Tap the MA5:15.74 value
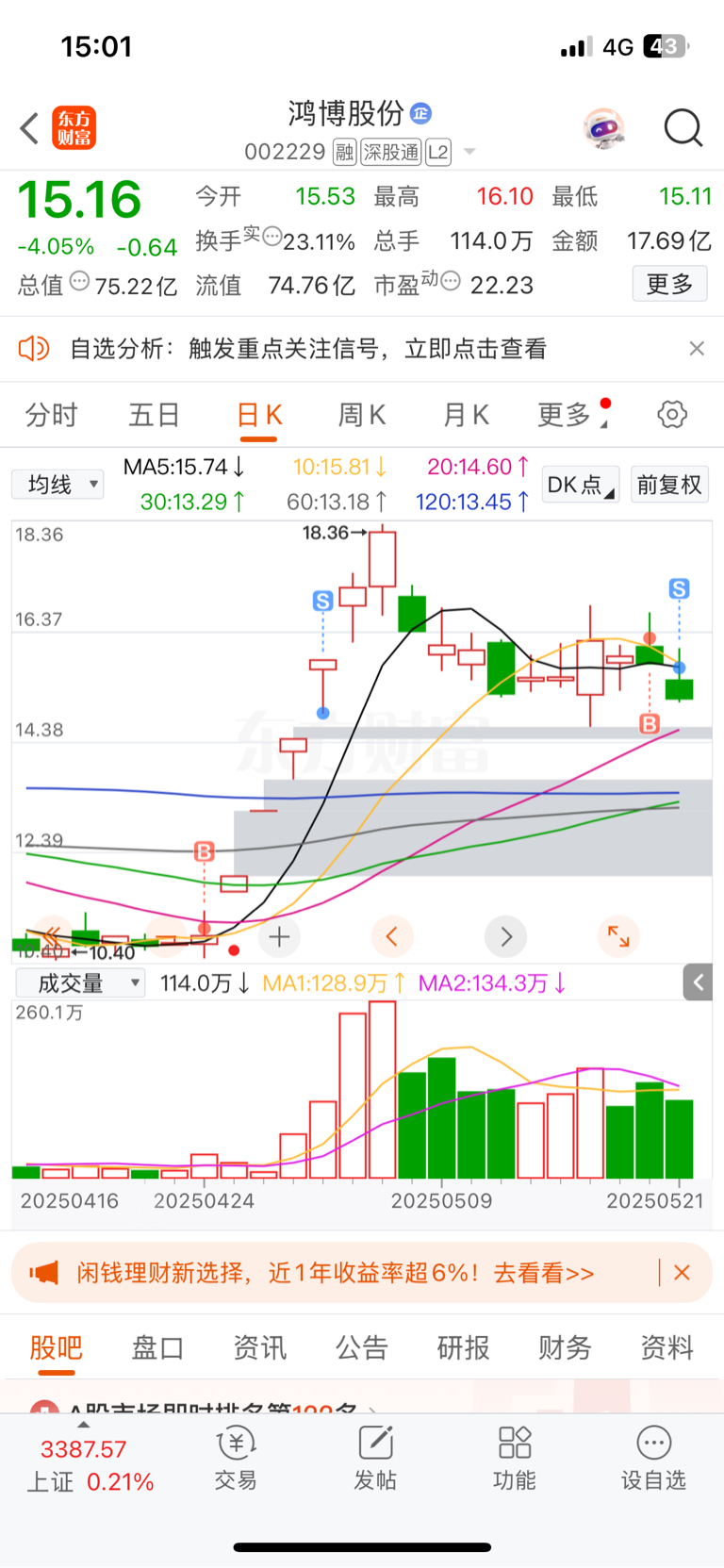724x1568 pixels. (184, 467)
